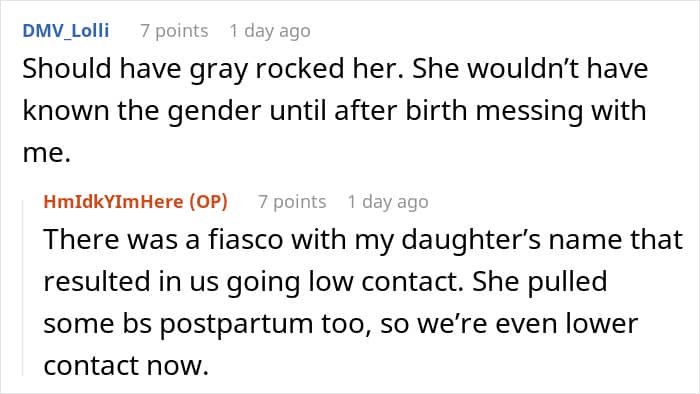
Task: Open the 1 day ago permalink on OP's reply
Action: pyautogui.click(x=388, y=202)
